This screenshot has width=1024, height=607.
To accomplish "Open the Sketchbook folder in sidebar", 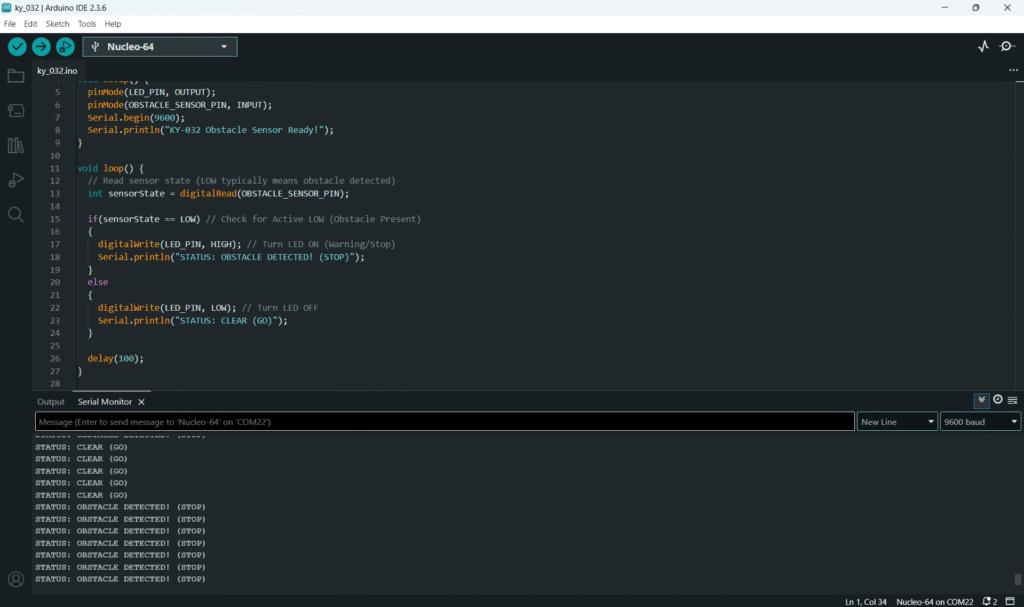I will point(16,76).
